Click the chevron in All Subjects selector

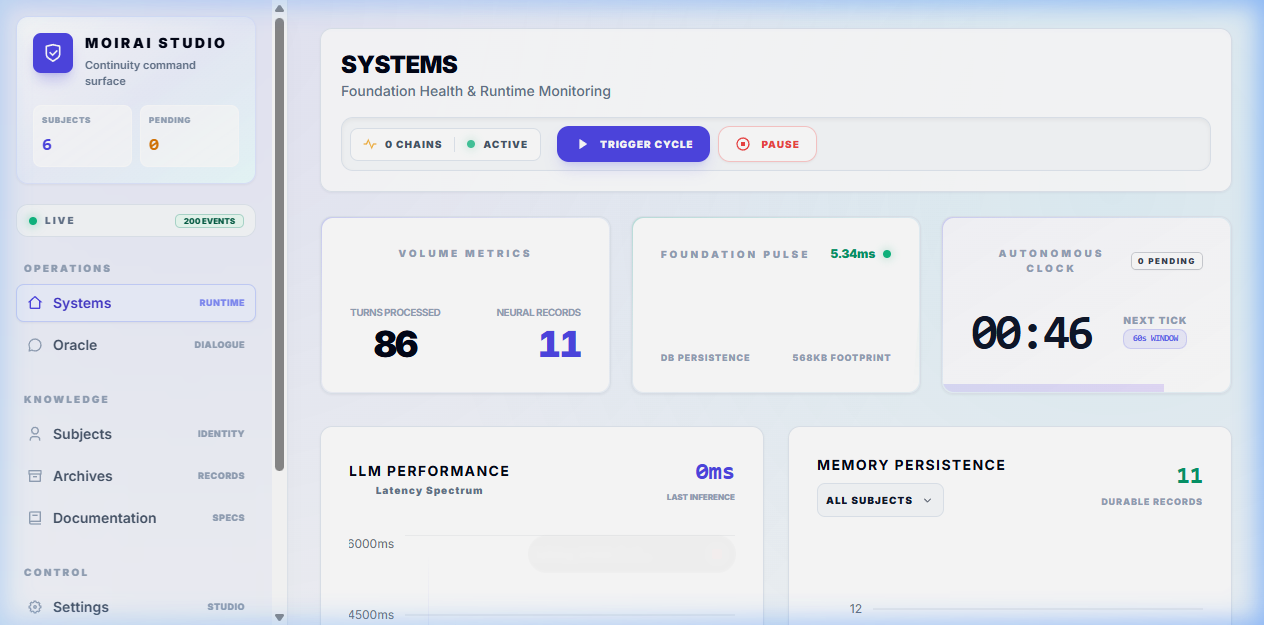tap(927, 500)
